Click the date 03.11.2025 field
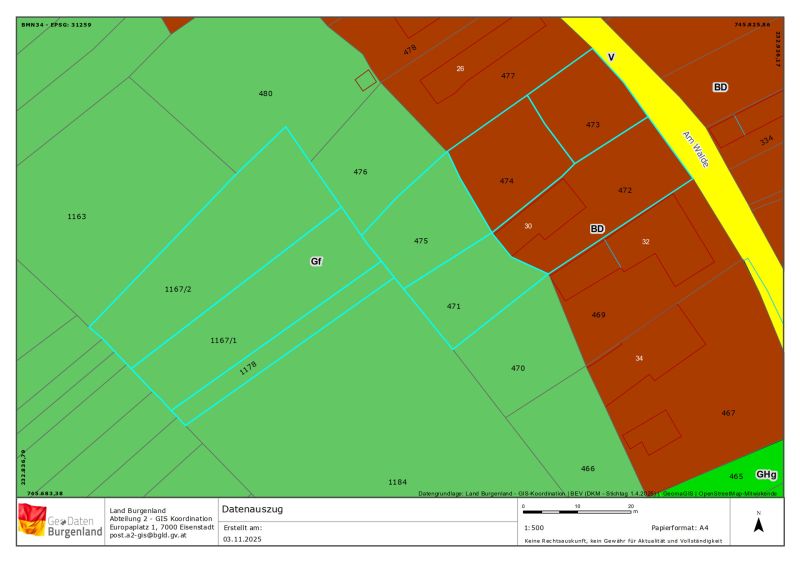The width and height of the screenshot is (800, 565). (x=242, y=538)
